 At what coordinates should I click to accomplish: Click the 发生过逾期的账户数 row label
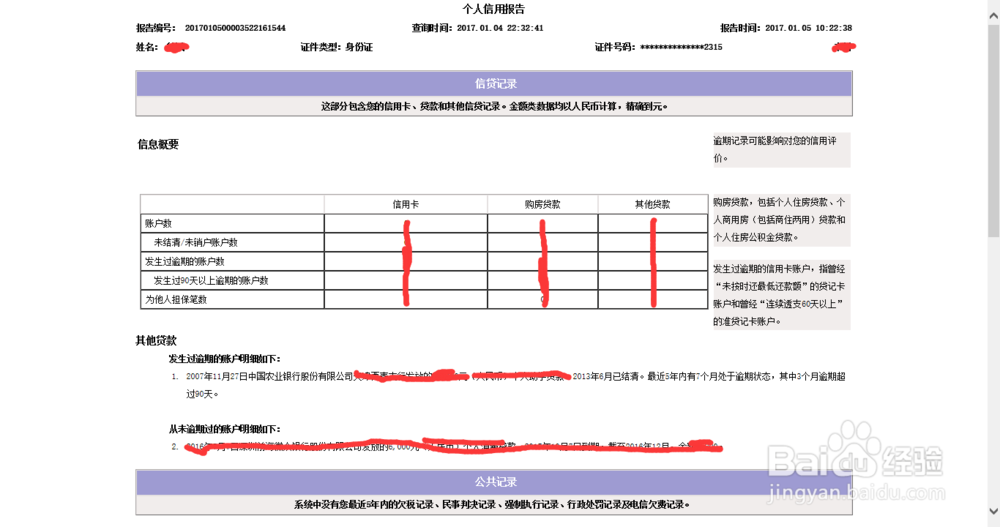(184, 262)
